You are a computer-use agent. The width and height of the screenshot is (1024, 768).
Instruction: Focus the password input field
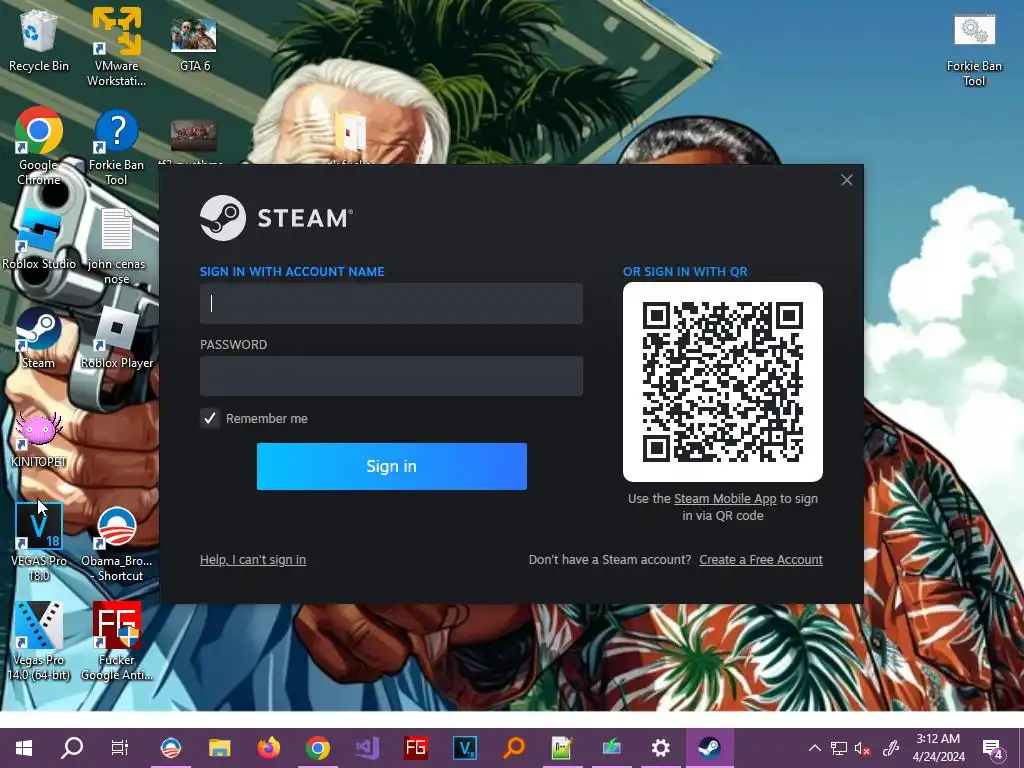[x=391, y=376]
